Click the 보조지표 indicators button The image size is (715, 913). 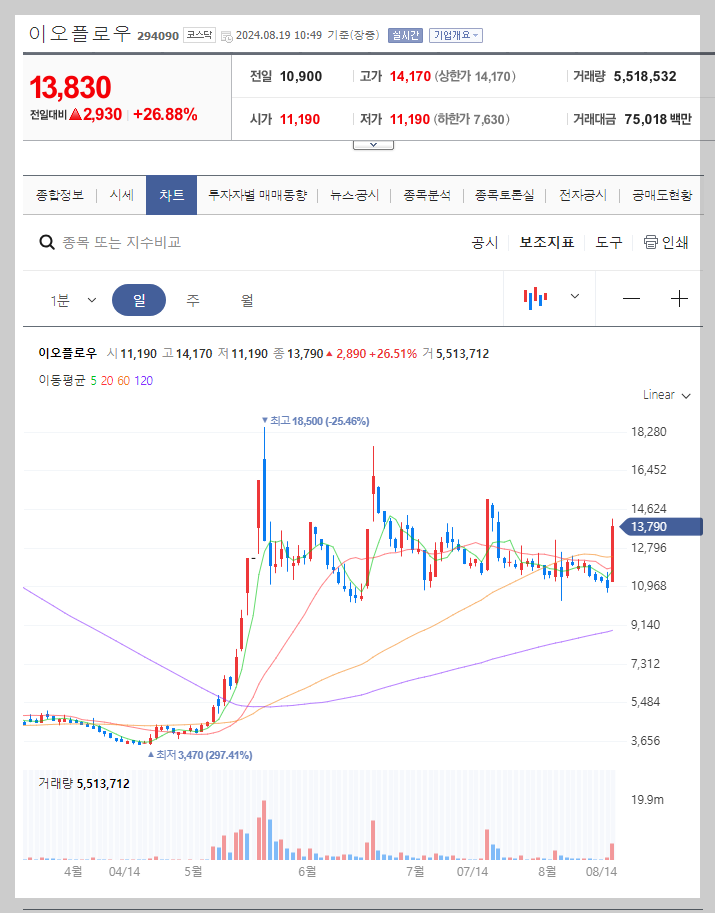[546, 242]
